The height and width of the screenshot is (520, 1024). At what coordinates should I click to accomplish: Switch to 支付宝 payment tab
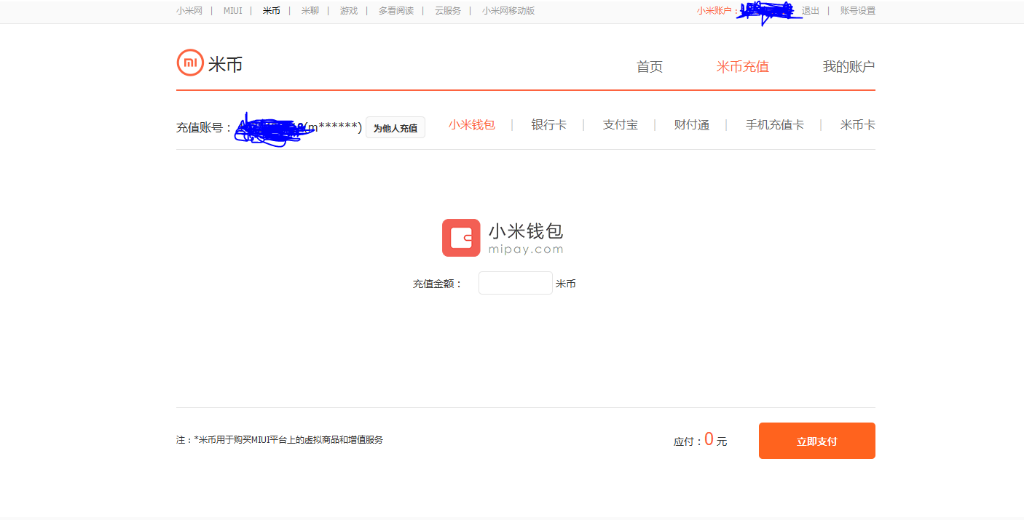click(x=620, y=125)
